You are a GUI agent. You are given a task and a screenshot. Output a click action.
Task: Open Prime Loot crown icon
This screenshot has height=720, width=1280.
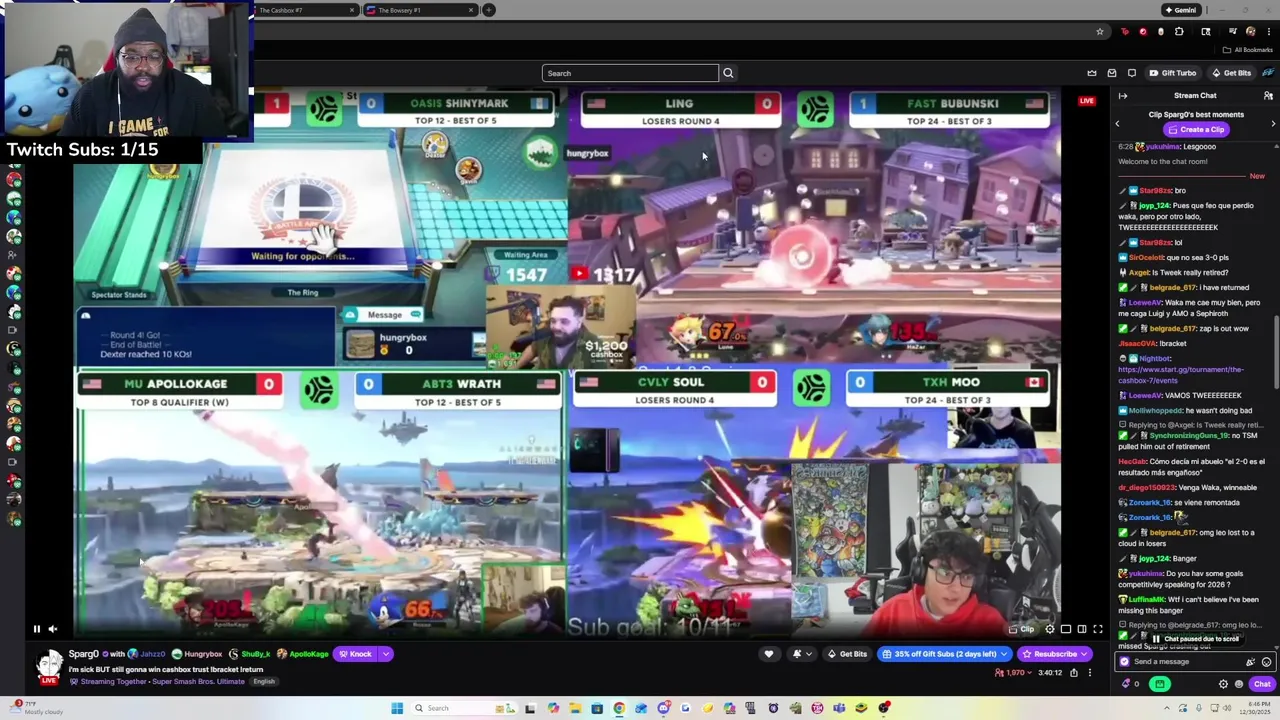pos(1092,73)
